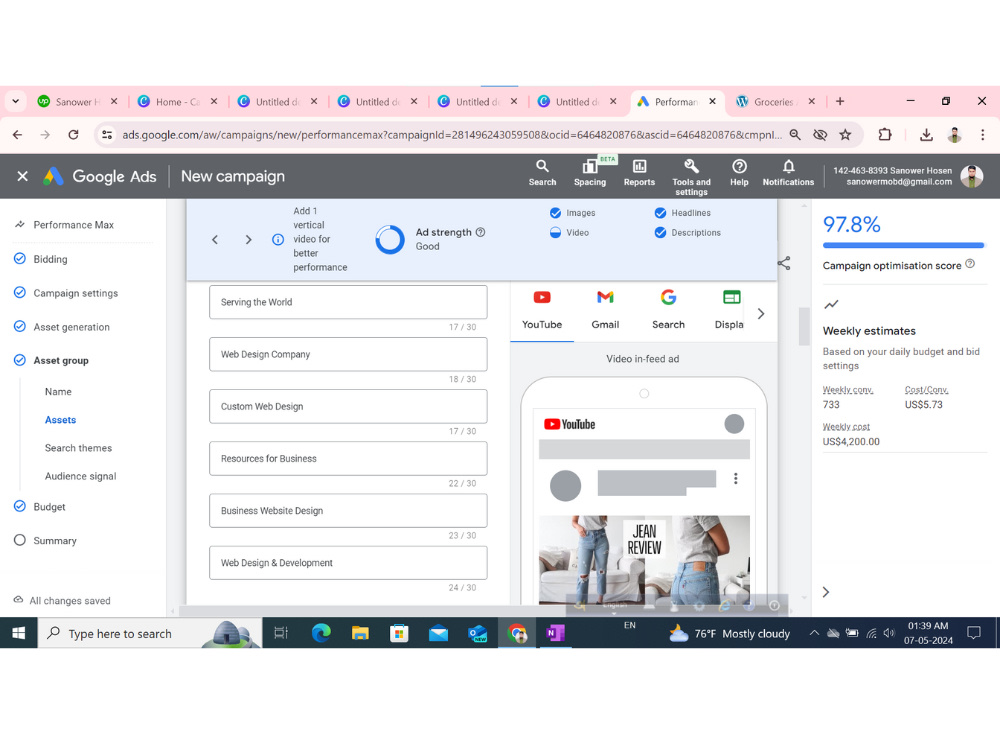The image size is (1000, 750).
Task: Select the Gmail preview tab
Action: (605, 311)
